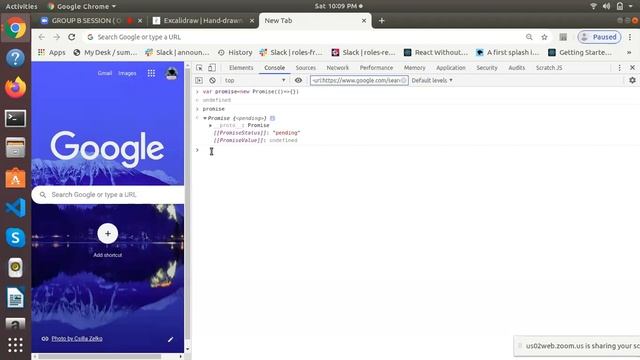Screen dimensions: 640x360
Task: Open the Google Chrome app menu in top bar
Action: coord(82,6)
